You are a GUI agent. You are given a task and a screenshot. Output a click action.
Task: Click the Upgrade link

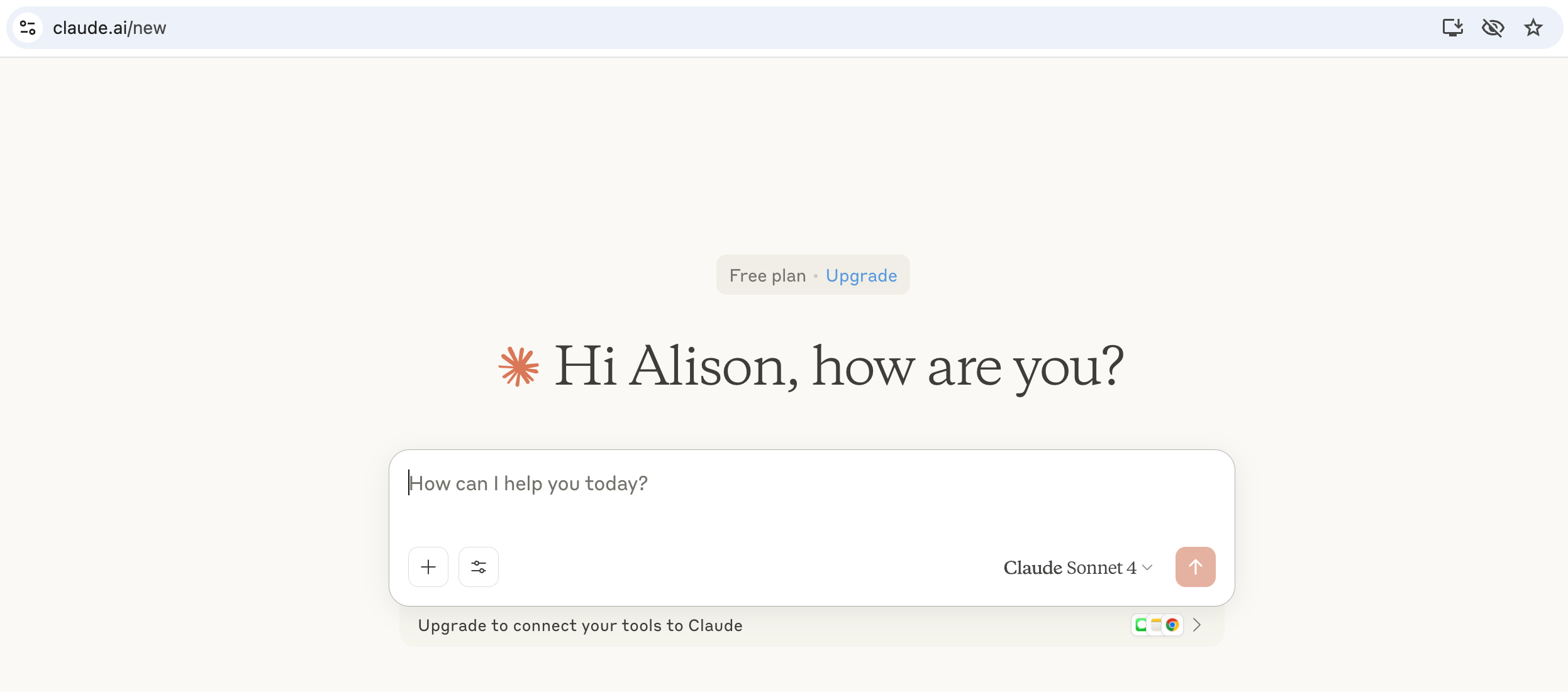click(x=861, y=275)
